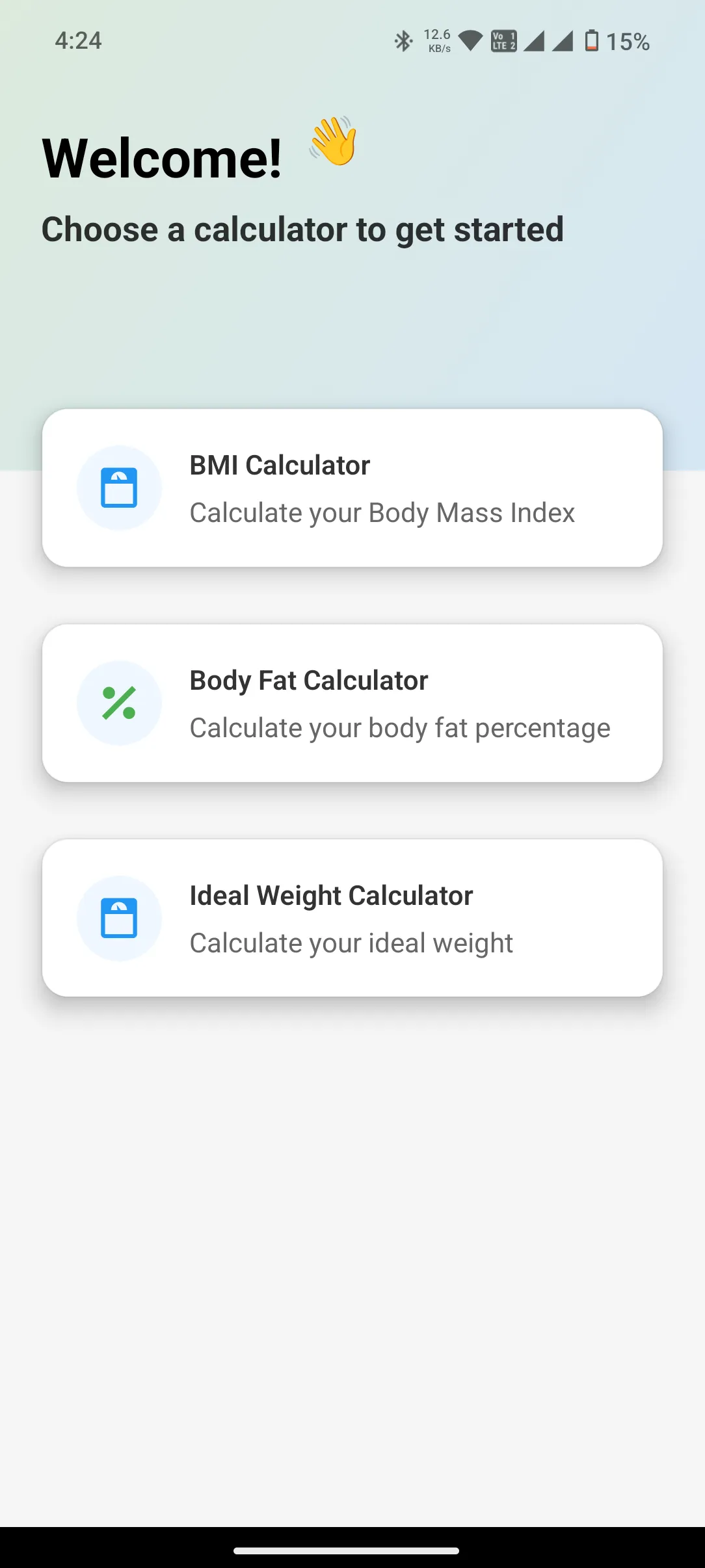The image size is (705, 1568).
Task: Select 'Calculate your ideal weight' text
Action: click(x=351, y=943)
